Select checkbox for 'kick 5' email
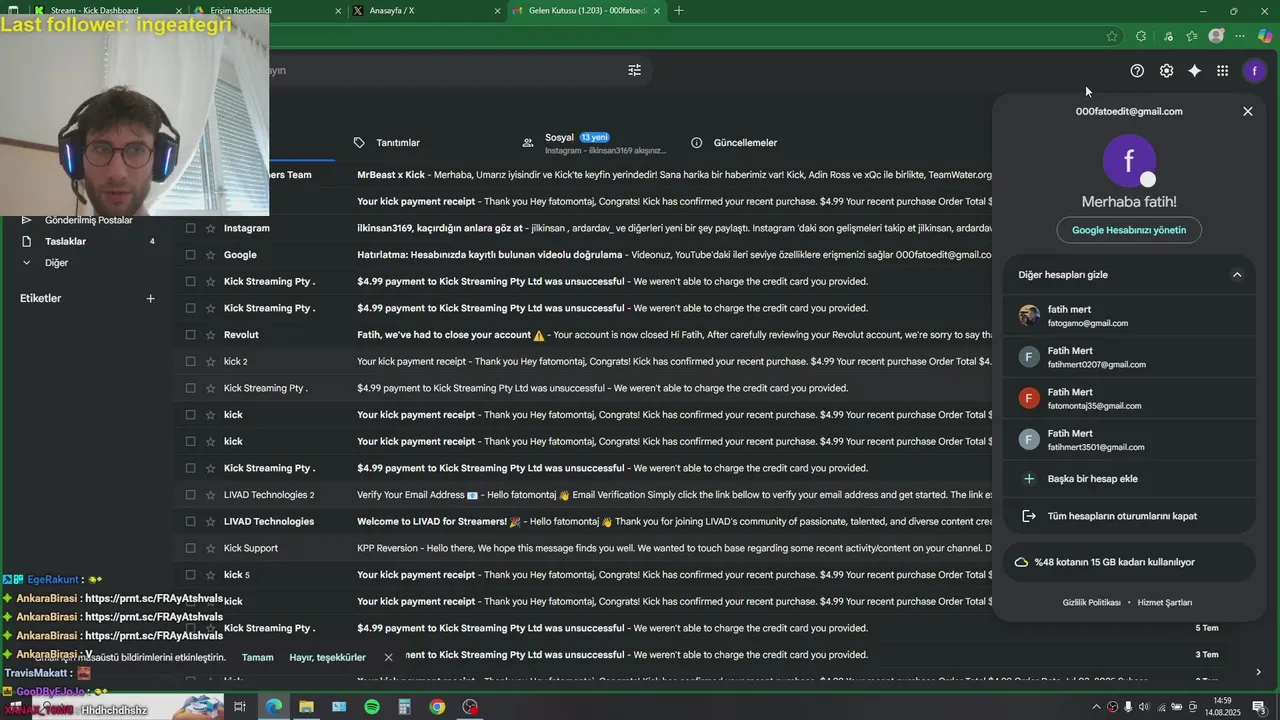The image size is (1280, 720). pyautogui.click(x=190, y=575)
